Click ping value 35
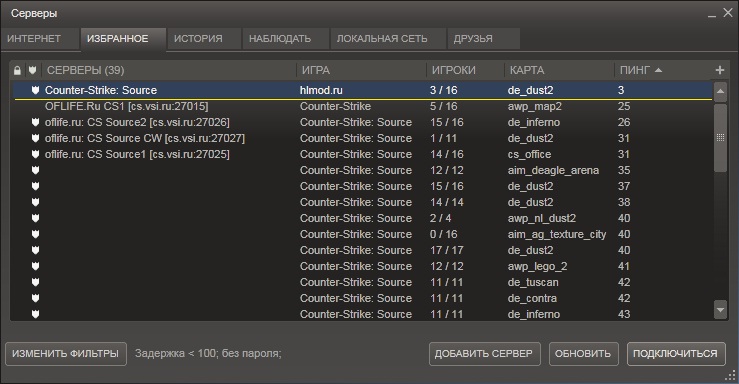The height and width of the screenshot is (384, 739). tap(624, 170)
